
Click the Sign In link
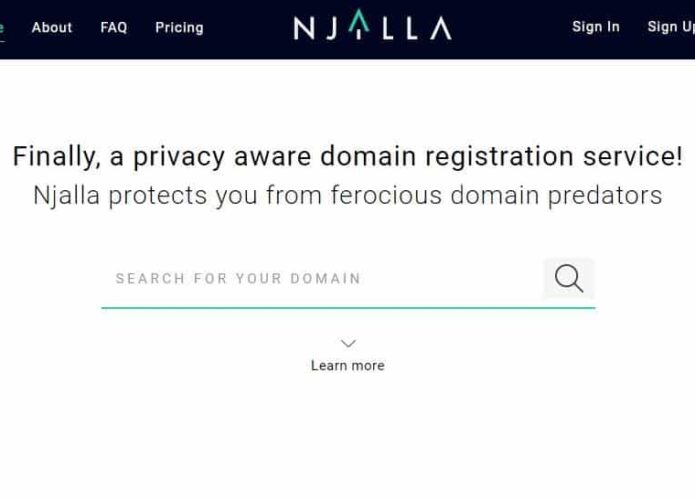(x=596, y=27)
